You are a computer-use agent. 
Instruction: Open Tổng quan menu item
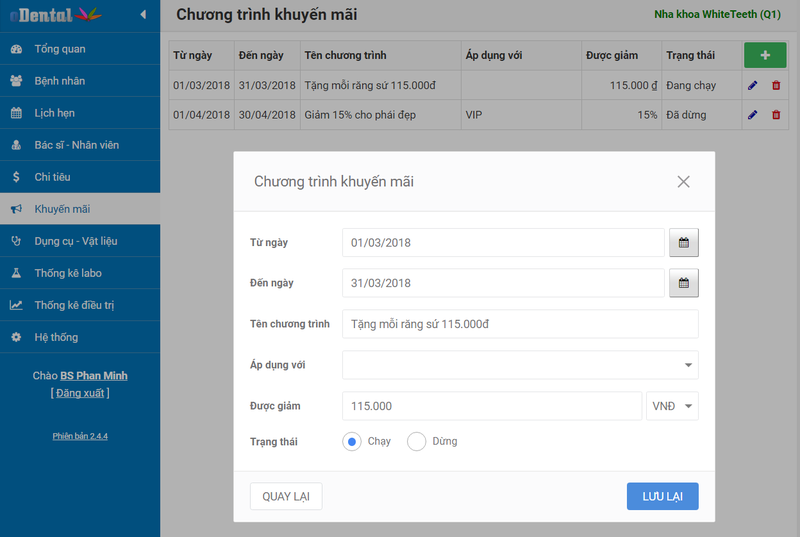[80, 49]
